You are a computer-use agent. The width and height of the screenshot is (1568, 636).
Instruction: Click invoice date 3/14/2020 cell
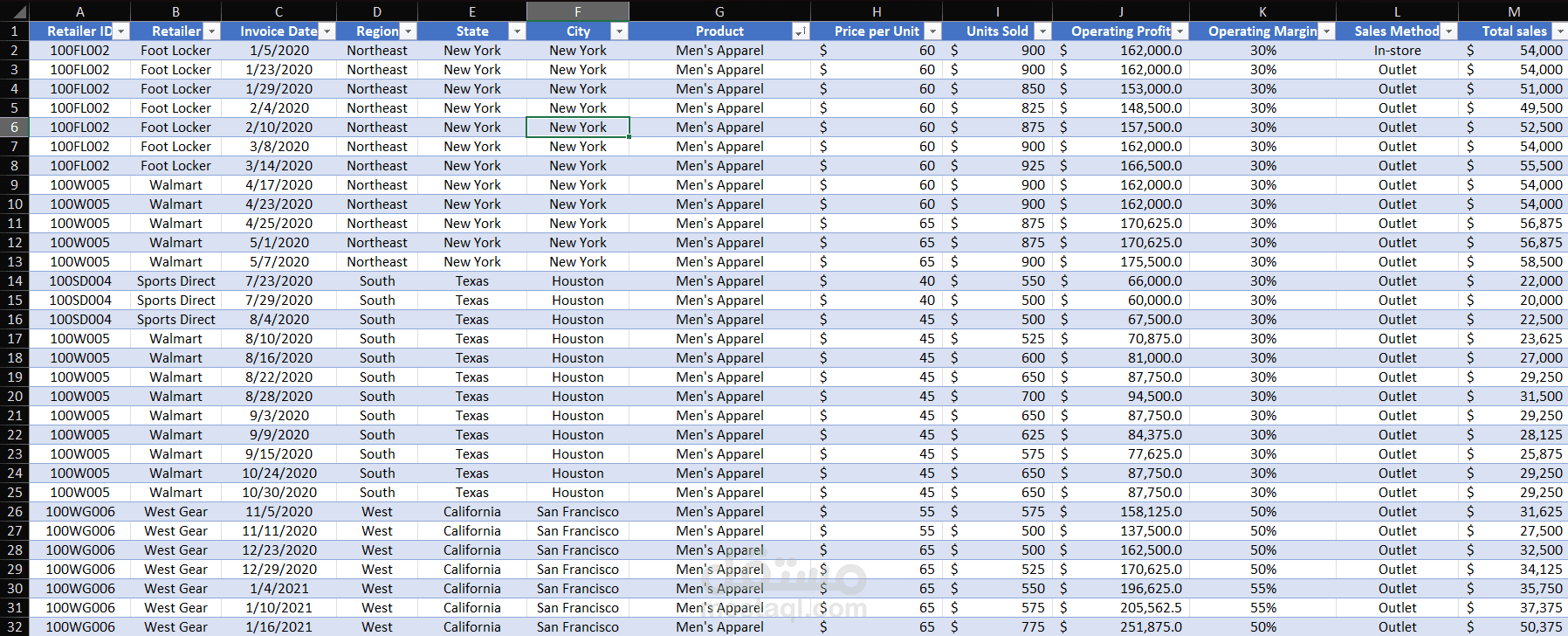click(279, 165)
